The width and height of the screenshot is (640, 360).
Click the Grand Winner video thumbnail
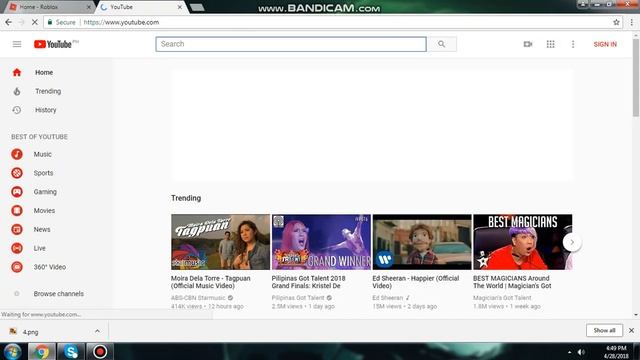(x=321, y=242)
